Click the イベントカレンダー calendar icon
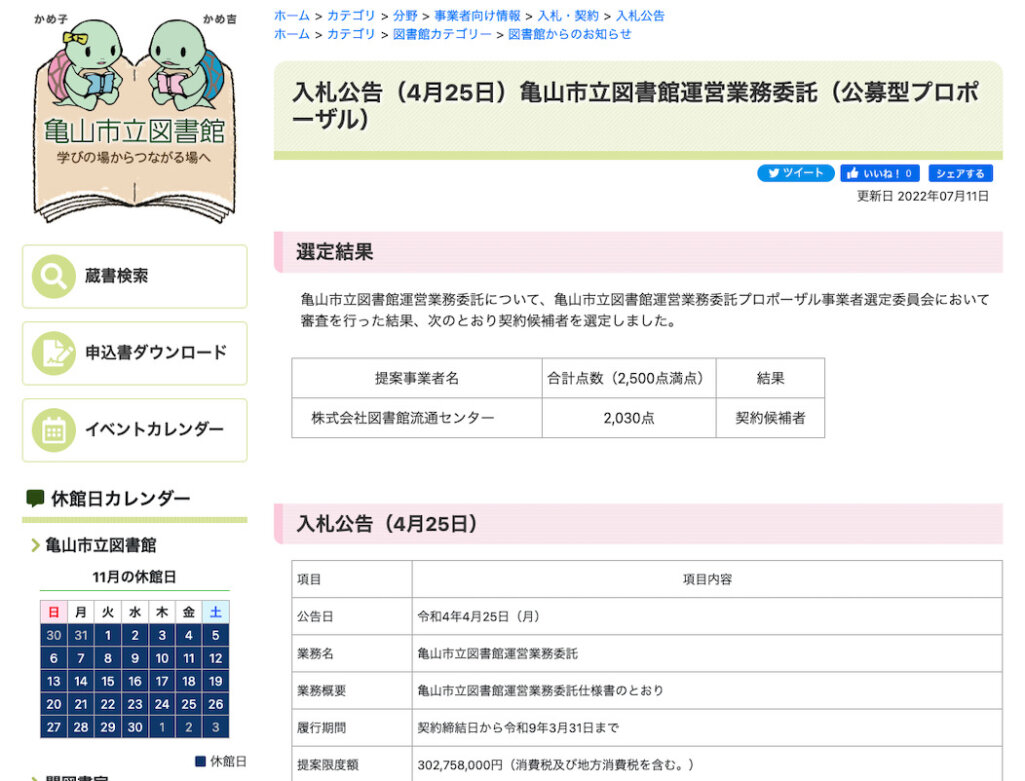 pyautogui.click(x=54, y=430)
